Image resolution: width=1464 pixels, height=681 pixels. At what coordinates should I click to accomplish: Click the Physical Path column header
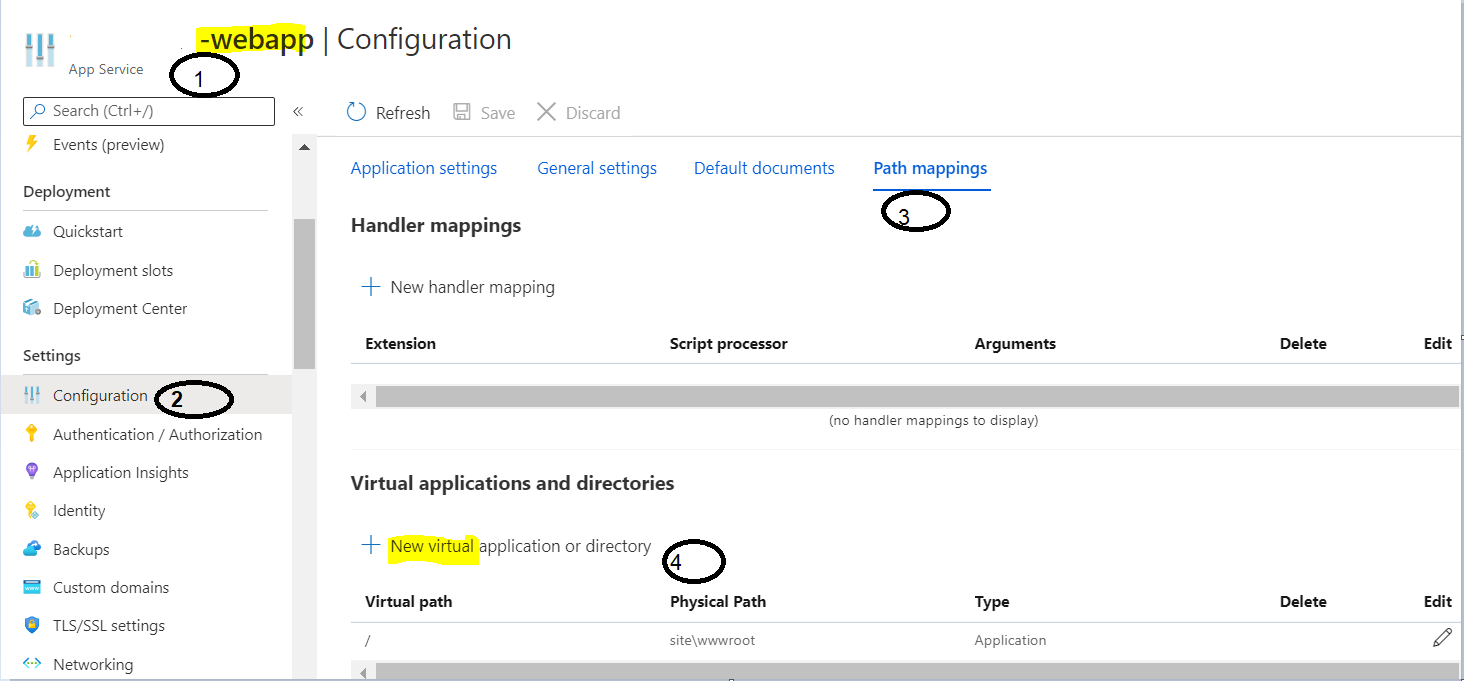(718, 601)
